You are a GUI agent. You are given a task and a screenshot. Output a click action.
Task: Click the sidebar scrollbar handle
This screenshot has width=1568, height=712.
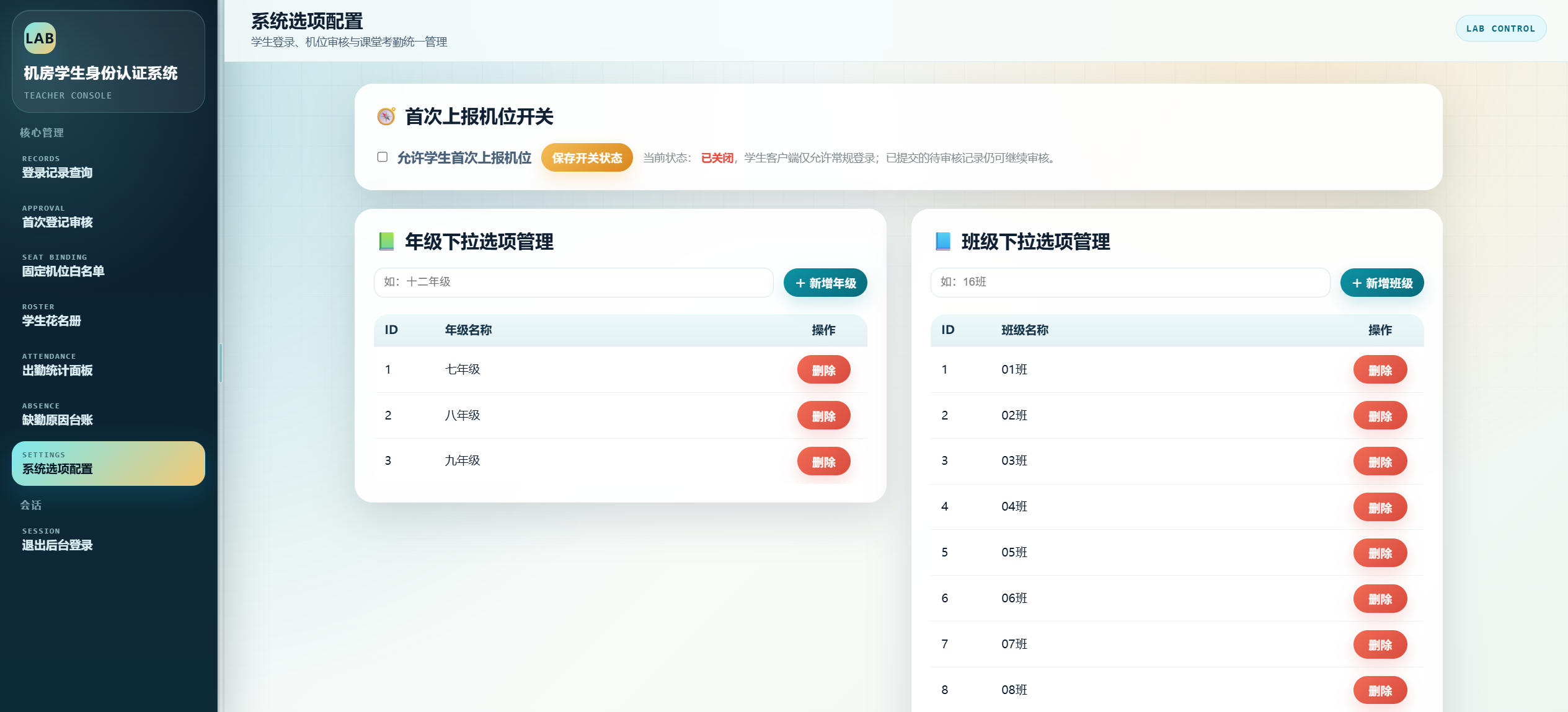coord(220,363)
